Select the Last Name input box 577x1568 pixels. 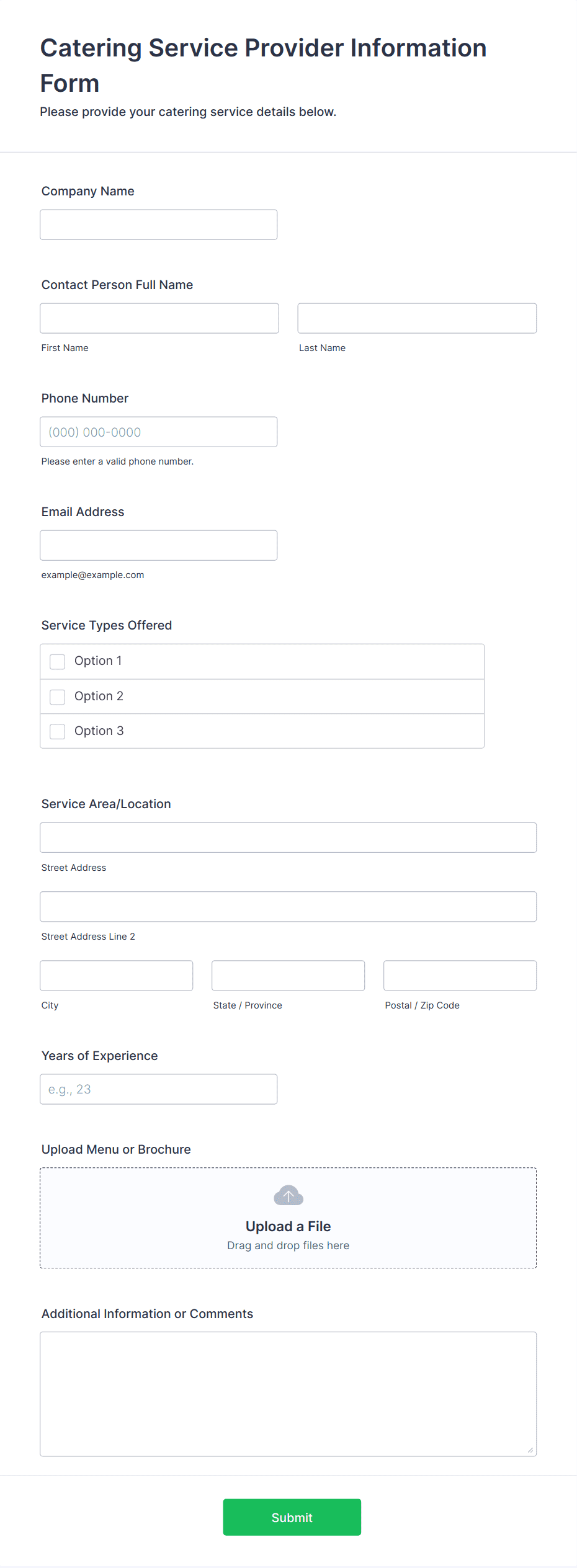[417, 318]
